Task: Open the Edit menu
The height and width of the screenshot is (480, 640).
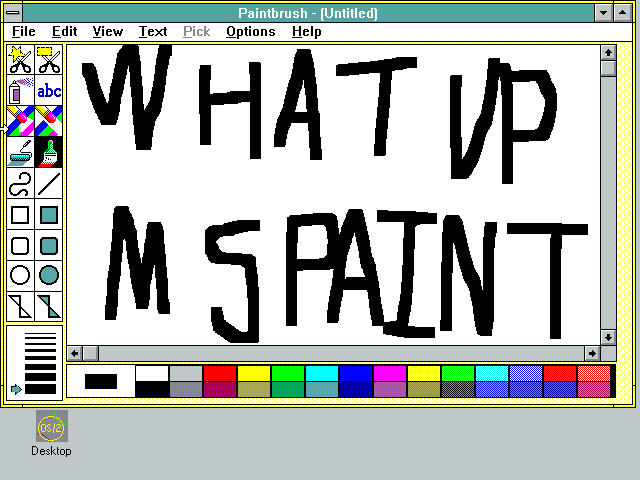Action: click(x=64, y=31)
